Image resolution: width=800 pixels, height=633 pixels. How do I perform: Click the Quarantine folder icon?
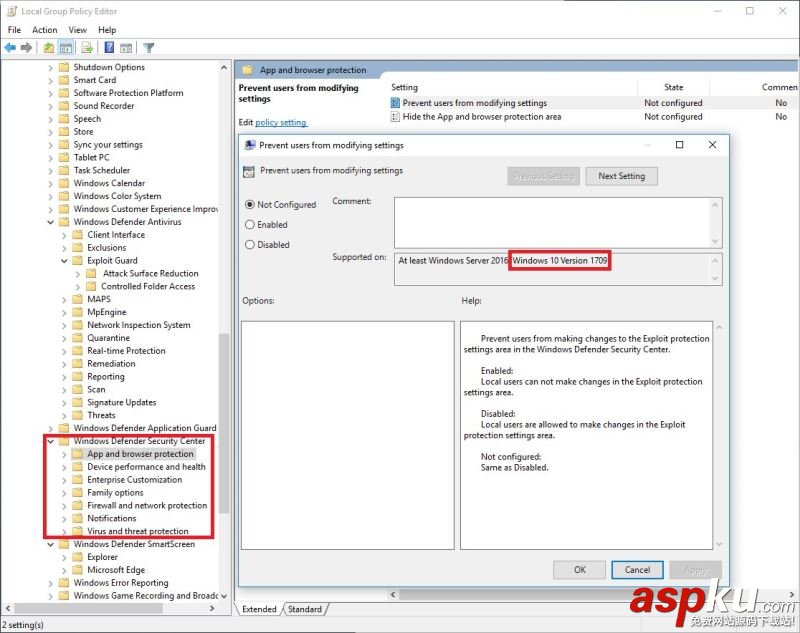[x=78, y=338]
